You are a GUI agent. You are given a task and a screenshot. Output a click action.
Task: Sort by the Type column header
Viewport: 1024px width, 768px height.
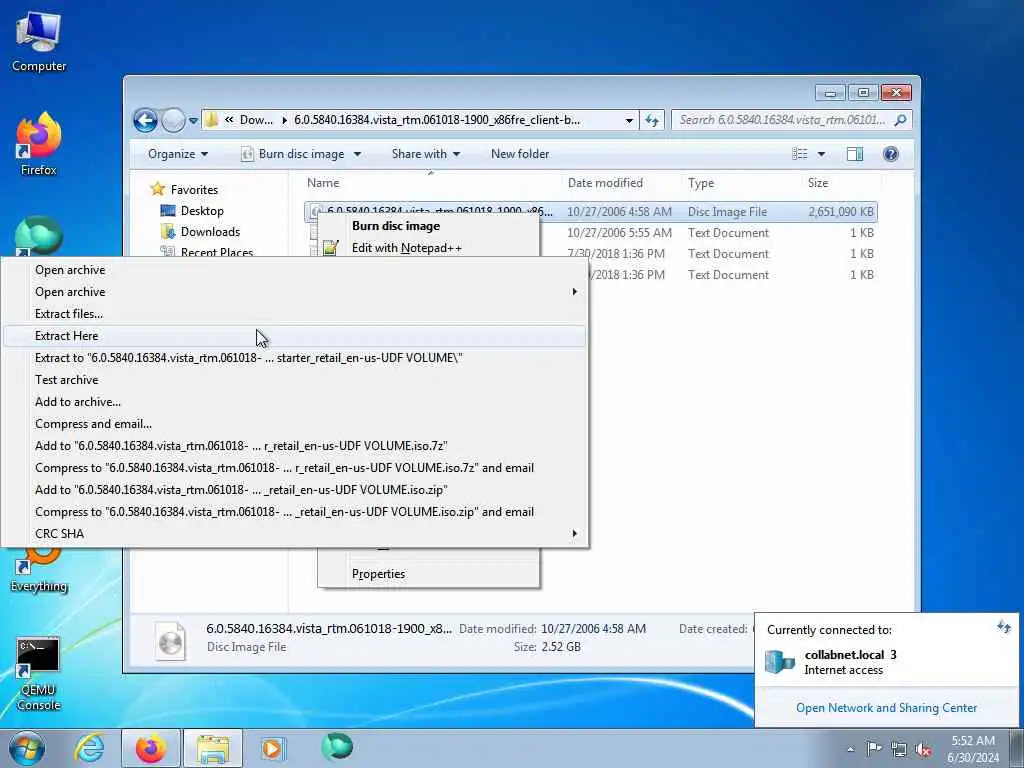(x=741, y=183)
